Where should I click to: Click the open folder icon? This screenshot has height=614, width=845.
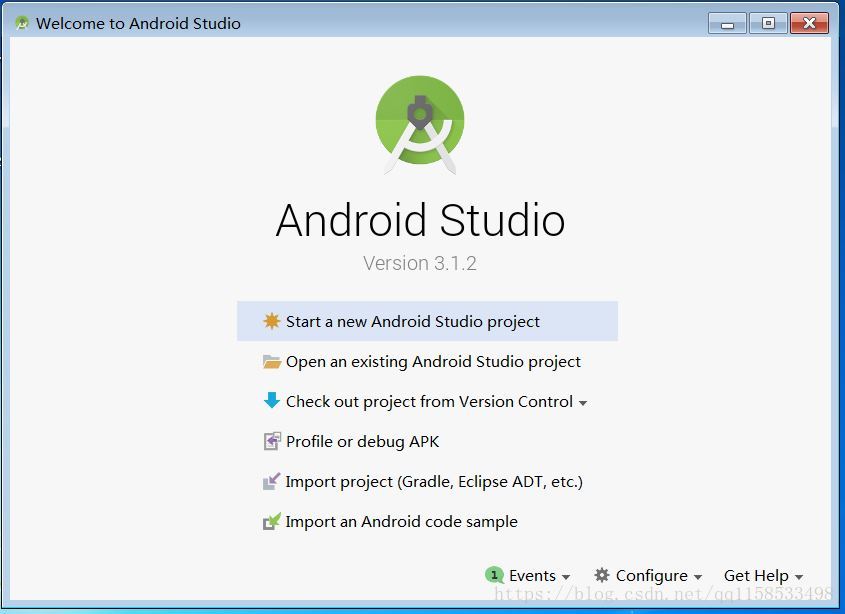pos(272,361)
